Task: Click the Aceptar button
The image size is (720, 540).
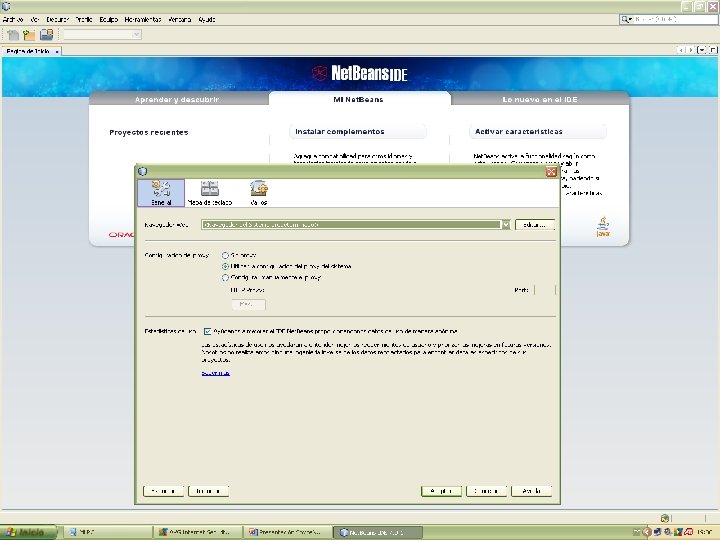Action: 441,491
